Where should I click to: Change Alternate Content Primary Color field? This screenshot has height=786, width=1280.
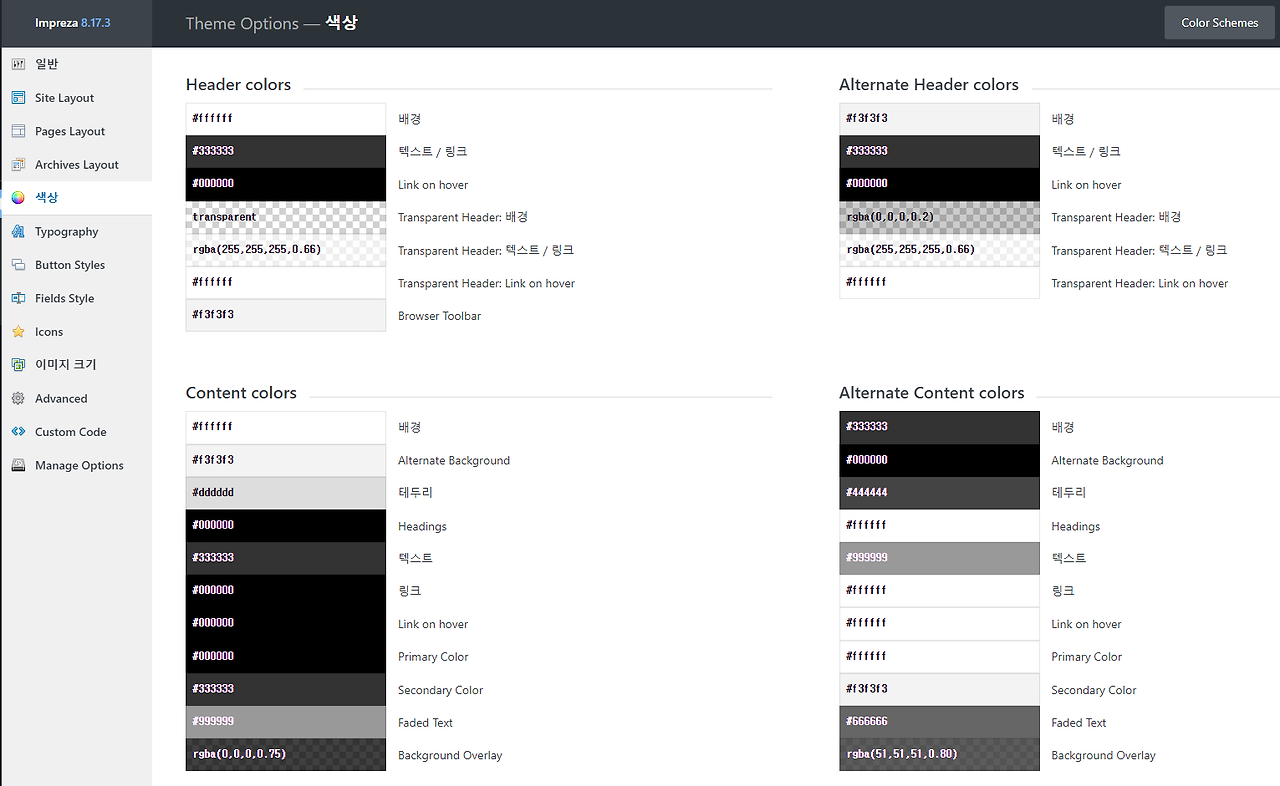[x=939, y=656]
